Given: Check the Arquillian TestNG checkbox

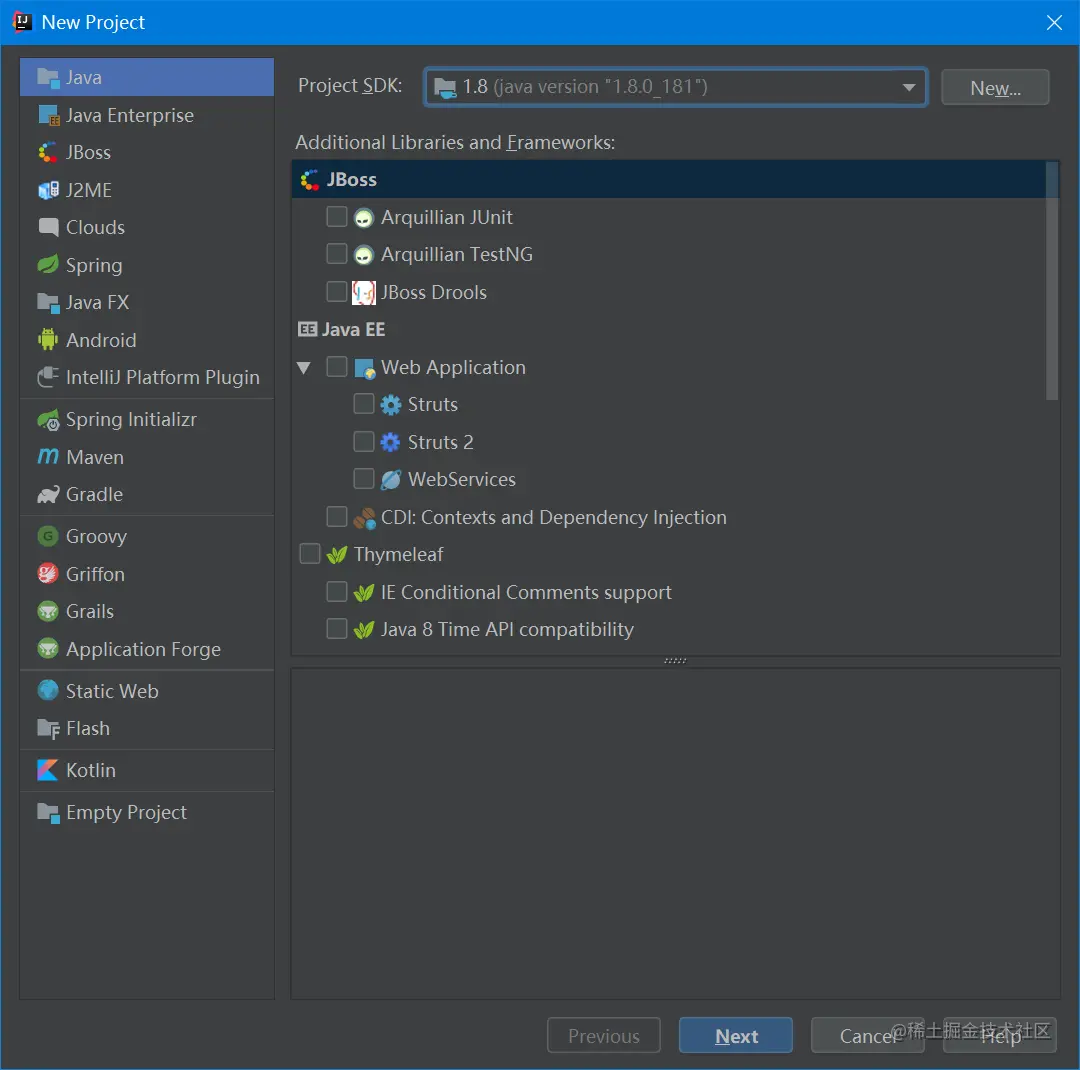Looking at the screenshot, I should pyautogui.click(x=337, y=254).
